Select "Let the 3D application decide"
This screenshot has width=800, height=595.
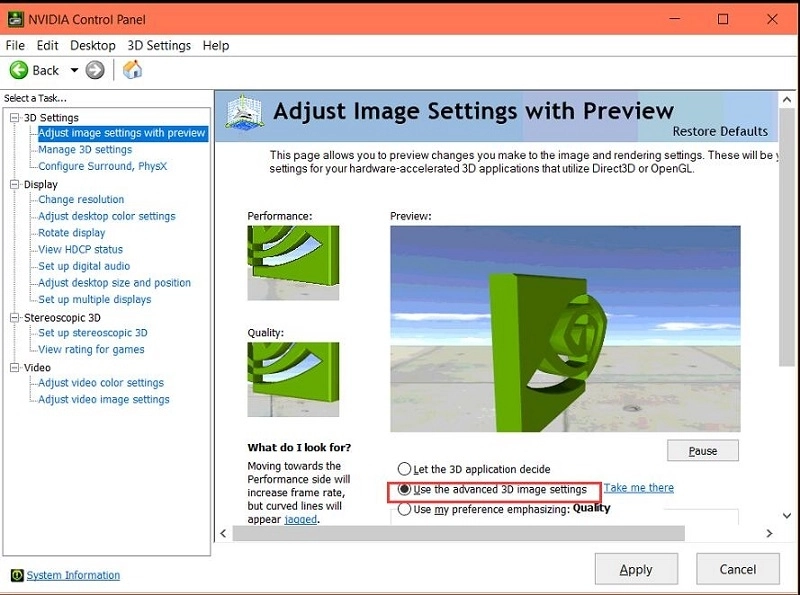tap(404, 468)
